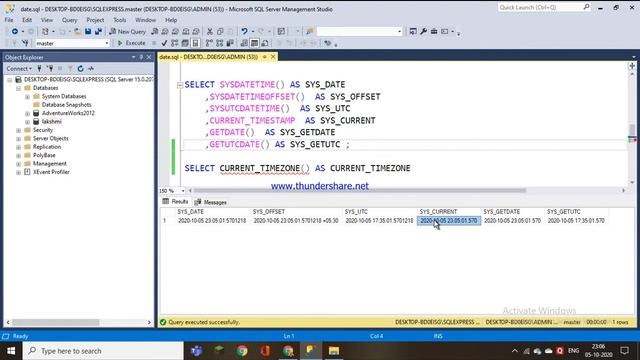This screenshot has height=360, width=640.
Task: Open the Edit menu
Action: tap(27, 20)
